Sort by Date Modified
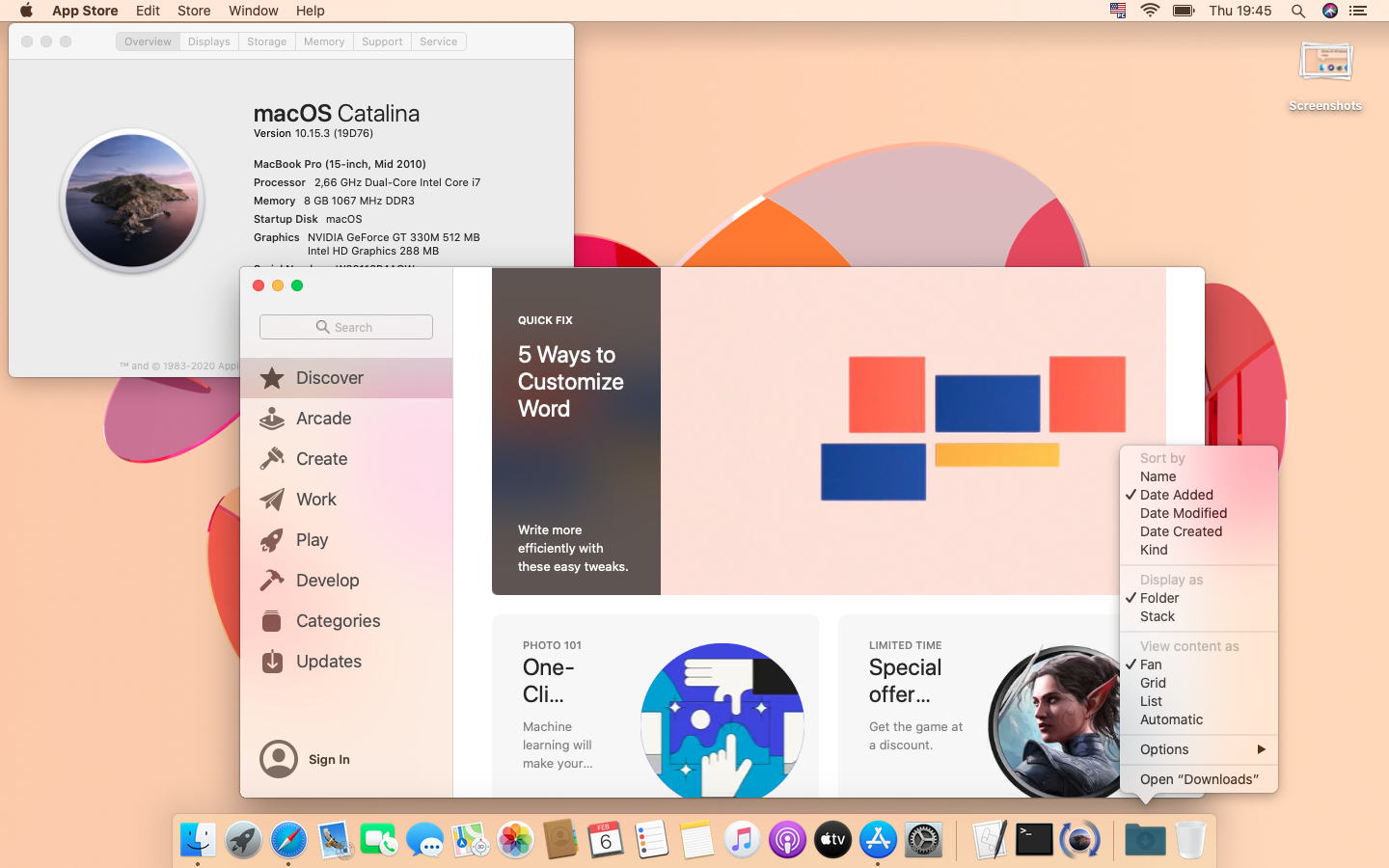This screenshot has height=868, width=1389. (x=1199, y=513)
